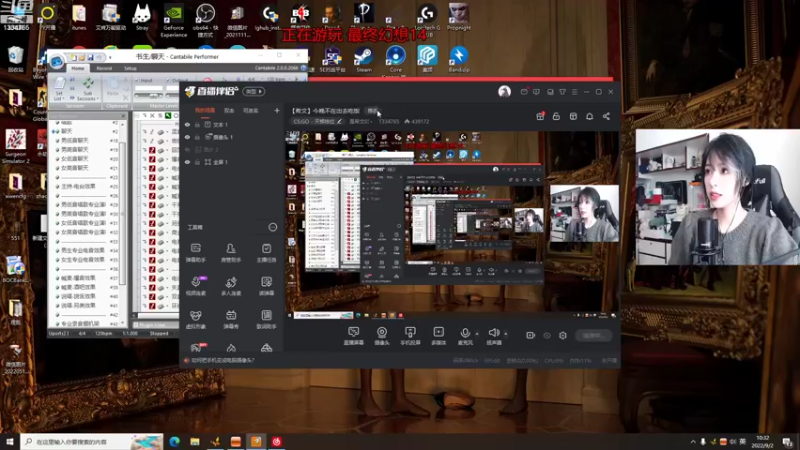This screenshot has height=450, width=800.
Task: Open stream settings gear icon
Action: [x=563, y=335]
